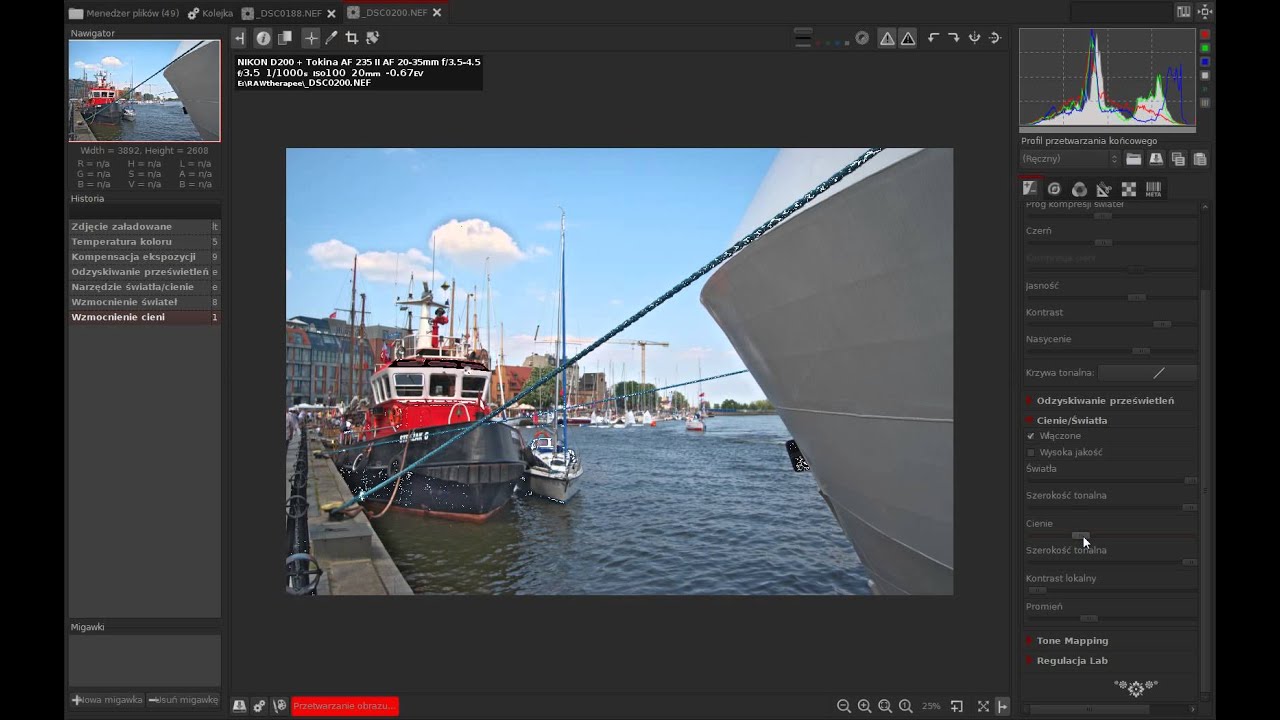
Task: Toggle blue channel in histogram
Action: point(1205,62)
